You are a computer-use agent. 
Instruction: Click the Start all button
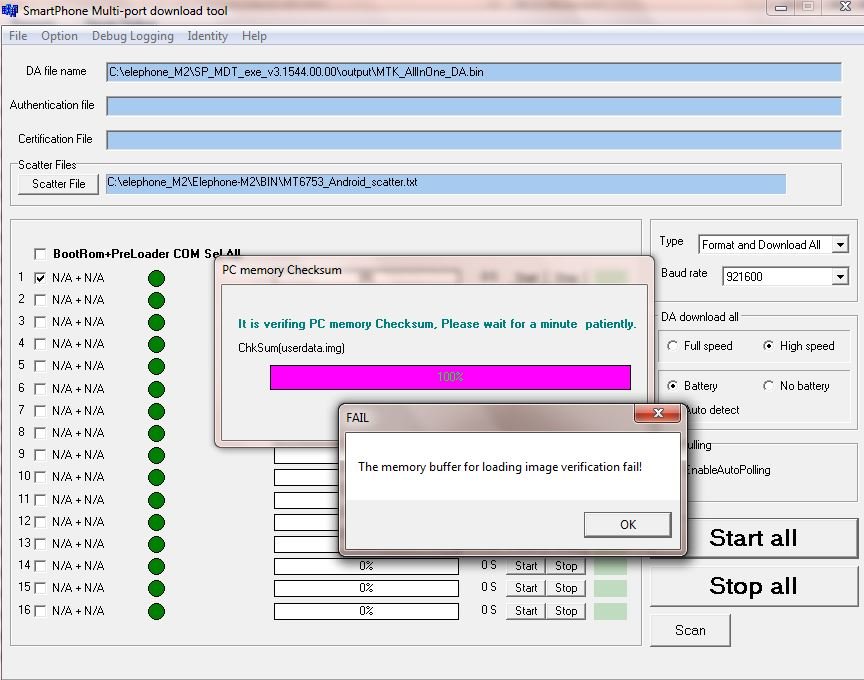pos(753,538)
